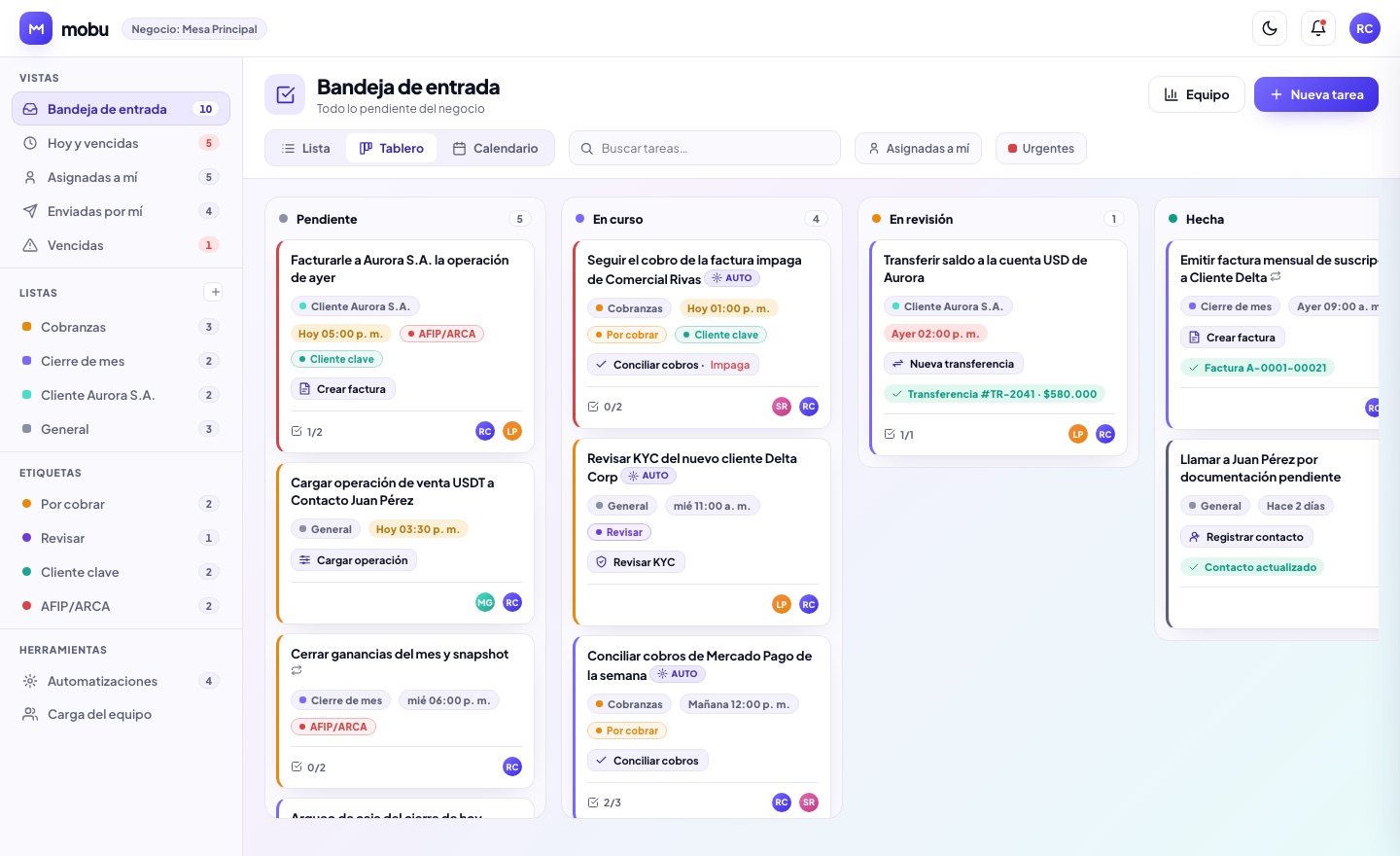Open Bandeja de entrada view
This screenshot has width=1400, height=856.
[x=121, y=109]
